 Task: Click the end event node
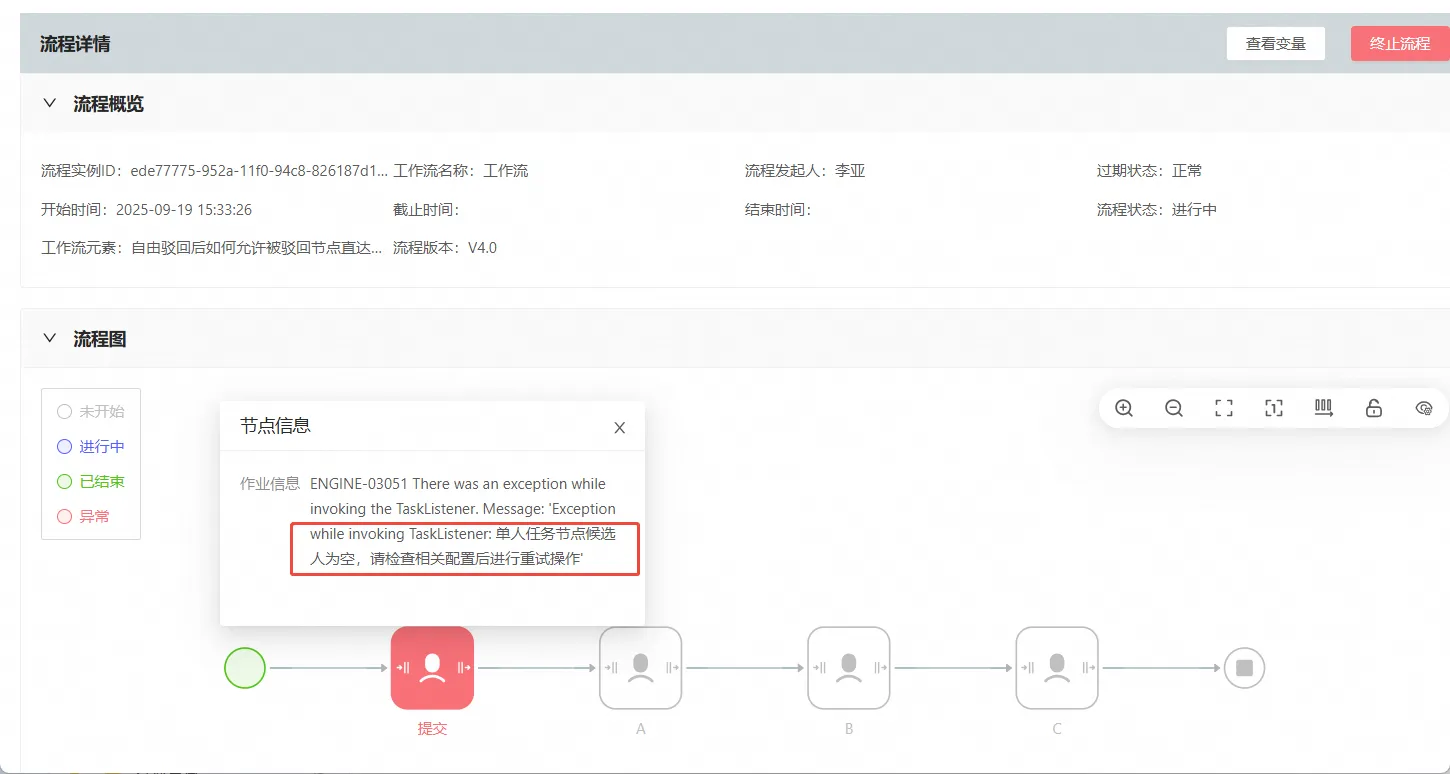(x=1244, y=667)
